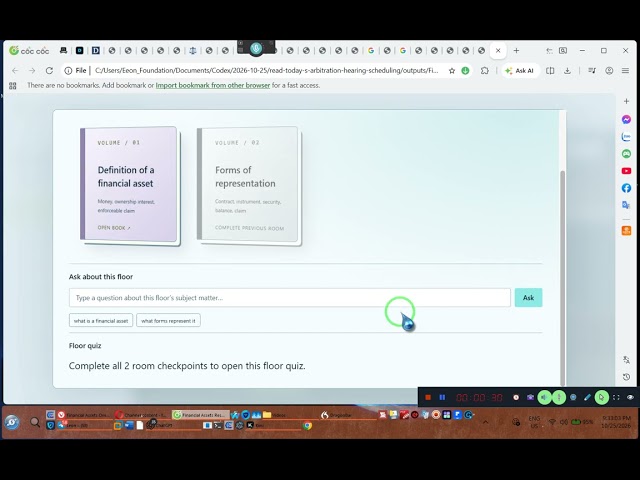Open Messenger in the sidebar
This screenshot has width=640, height=480.
coord(627,119)
